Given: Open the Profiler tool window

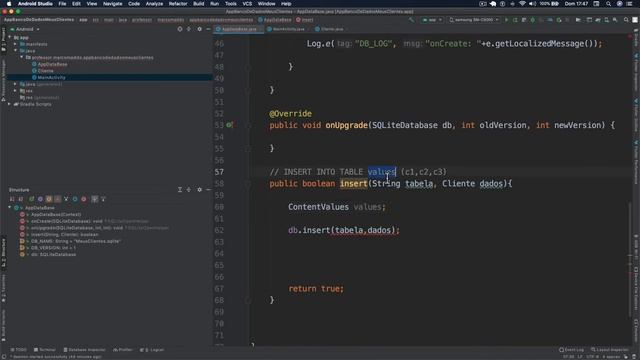Looking at the screenshot, I should click(123, 350).
